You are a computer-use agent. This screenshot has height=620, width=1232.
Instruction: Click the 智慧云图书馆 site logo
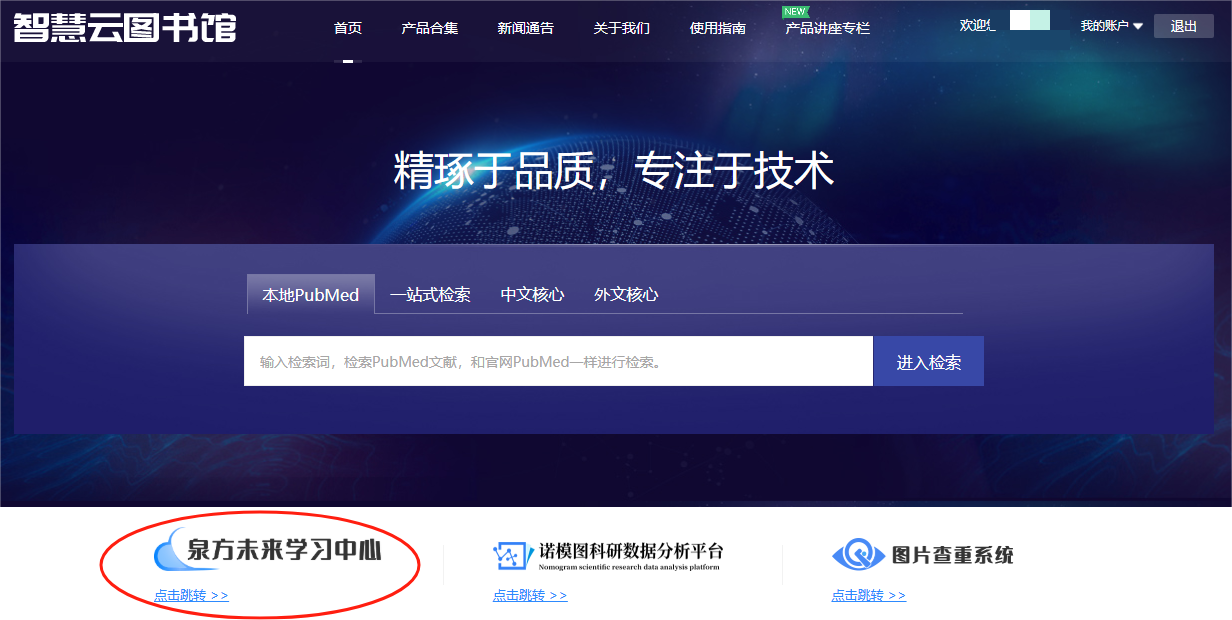(125, 26)
